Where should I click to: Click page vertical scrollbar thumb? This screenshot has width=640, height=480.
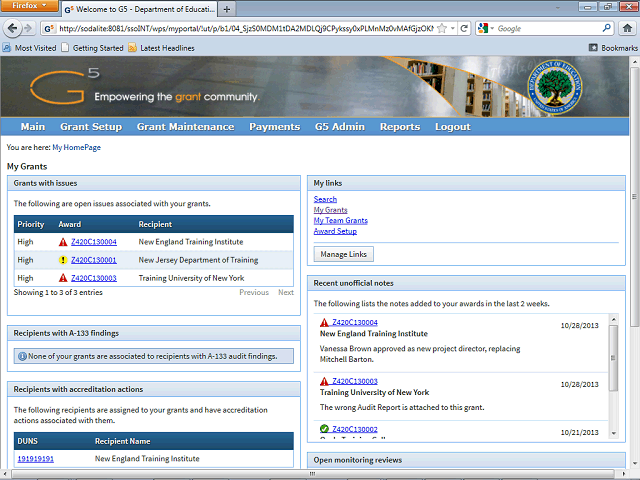(634, 196)
